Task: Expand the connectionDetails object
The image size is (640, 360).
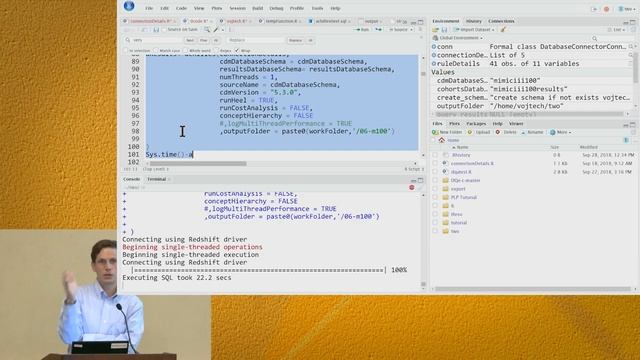Action: (x=434, y=55)
